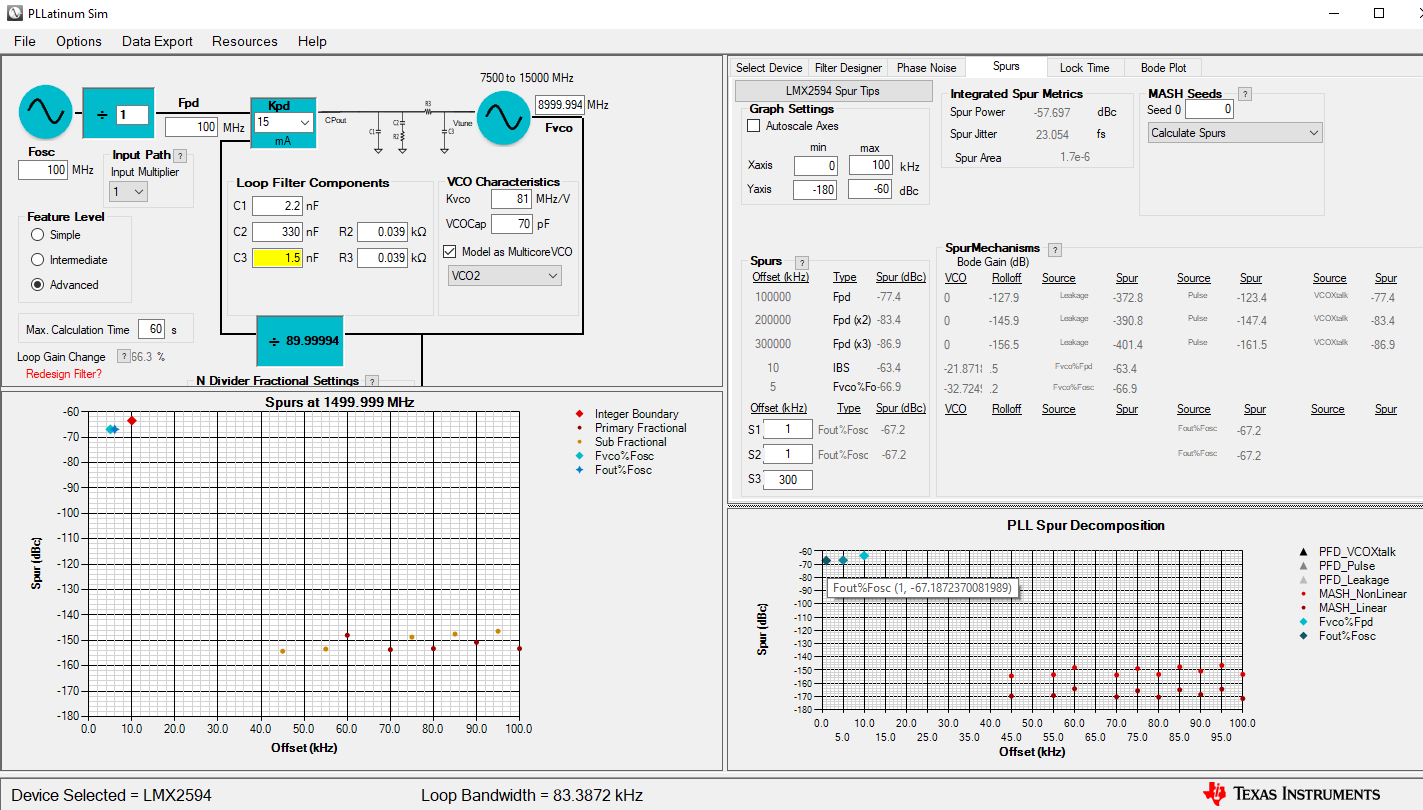Open help icon next to Input Path
This screenshot has width=1423, height=810.
pyautogui.click(x=180, y=156)
